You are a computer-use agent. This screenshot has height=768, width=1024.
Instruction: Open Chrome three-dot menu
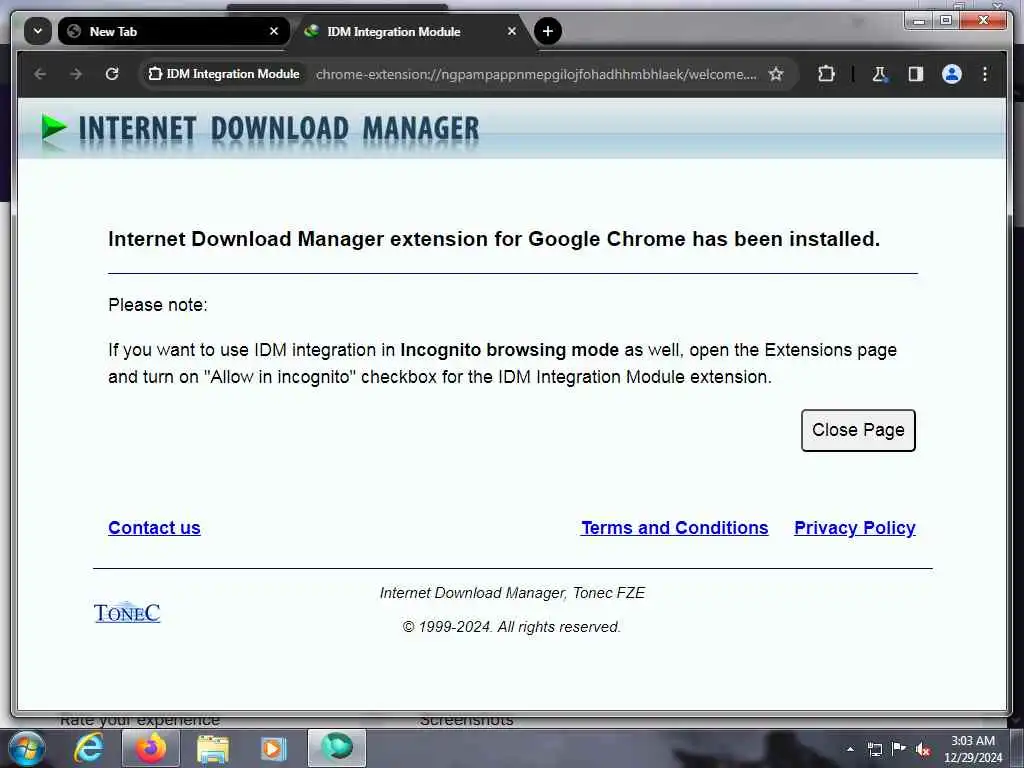pyautogui.click(x=985, y=74)
